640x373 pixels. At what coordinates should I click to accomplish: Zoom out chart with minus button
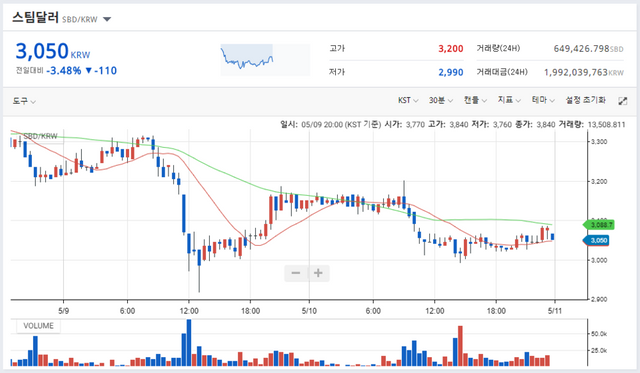click(x=296, y=273)
